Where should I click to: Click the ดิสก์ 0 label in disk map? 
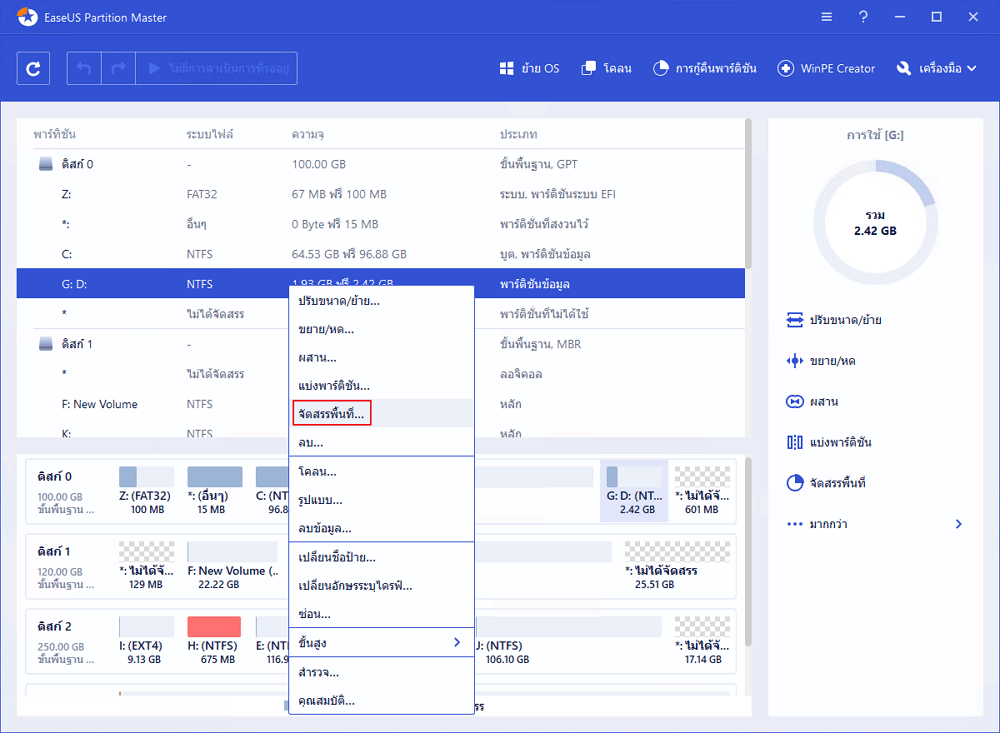55,476
